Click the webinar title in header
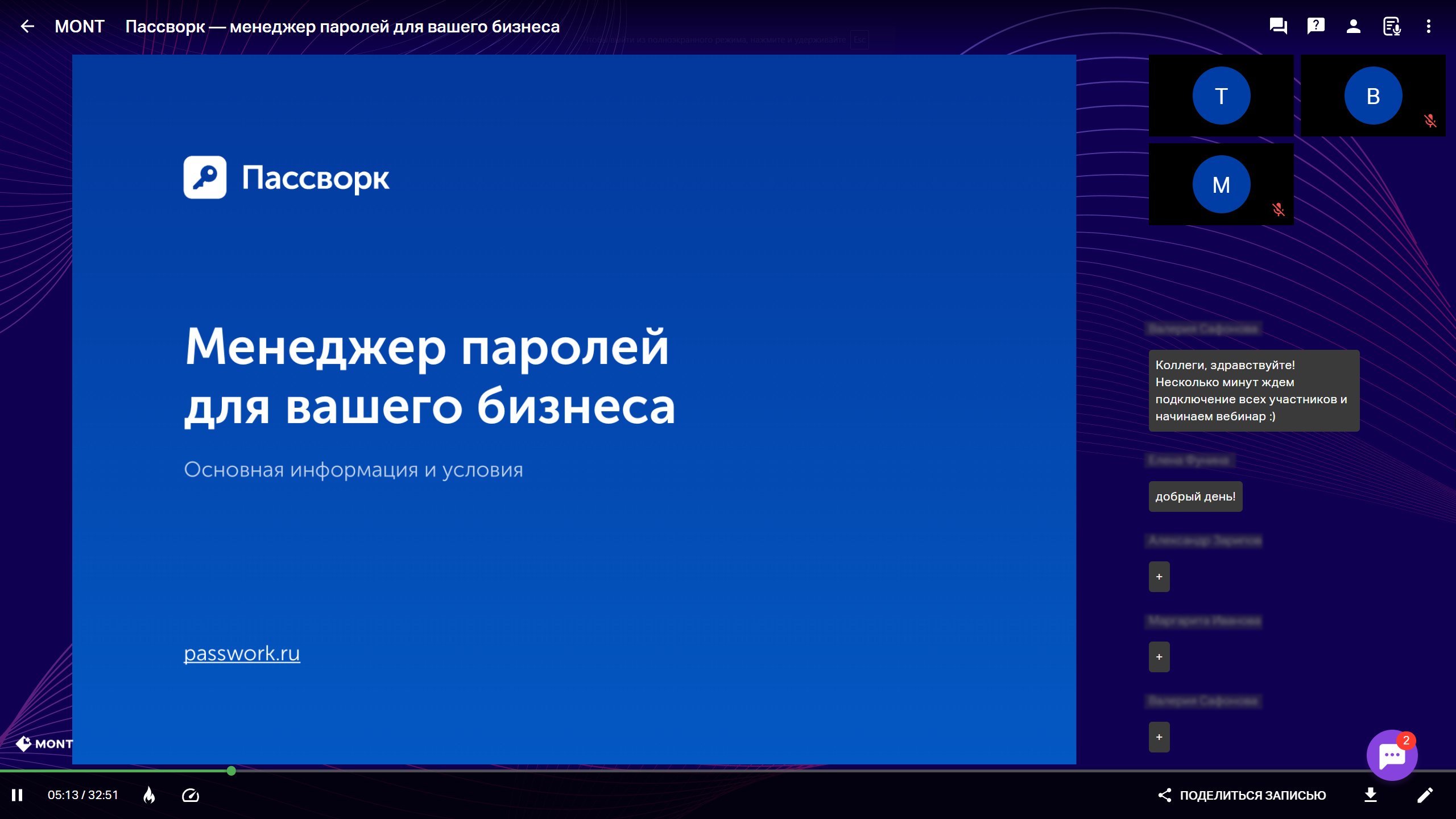 [x=342, y=26]
